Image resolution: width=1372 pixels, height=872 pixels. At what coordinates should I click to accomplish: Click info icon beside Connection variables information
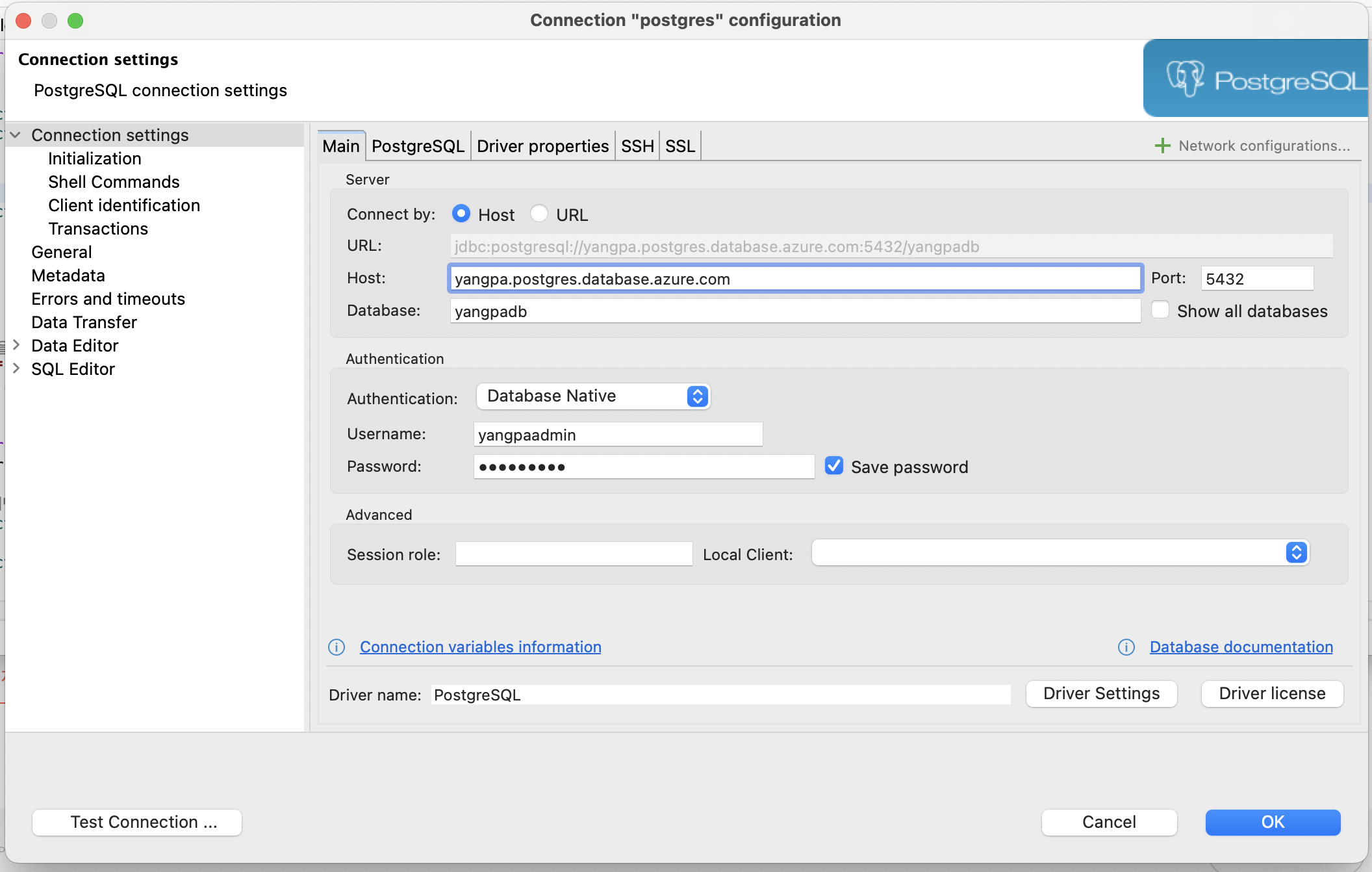click(337, 647)
